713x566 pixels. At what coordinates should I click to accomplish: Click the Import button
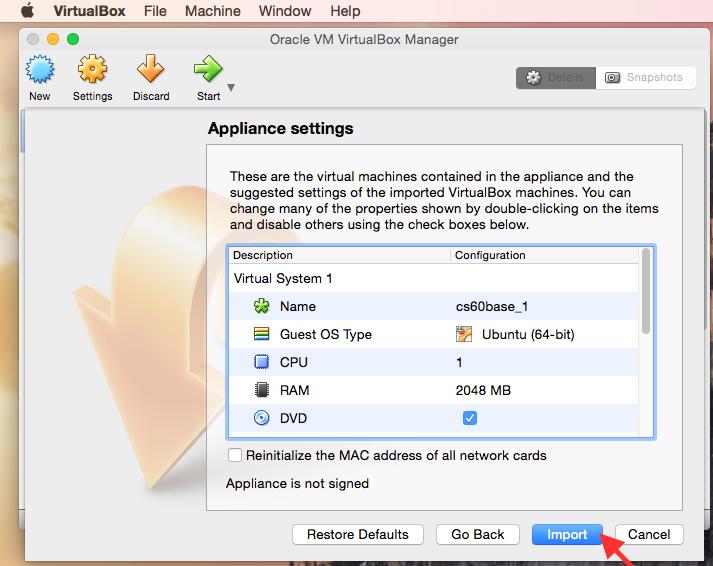(567, 534)
